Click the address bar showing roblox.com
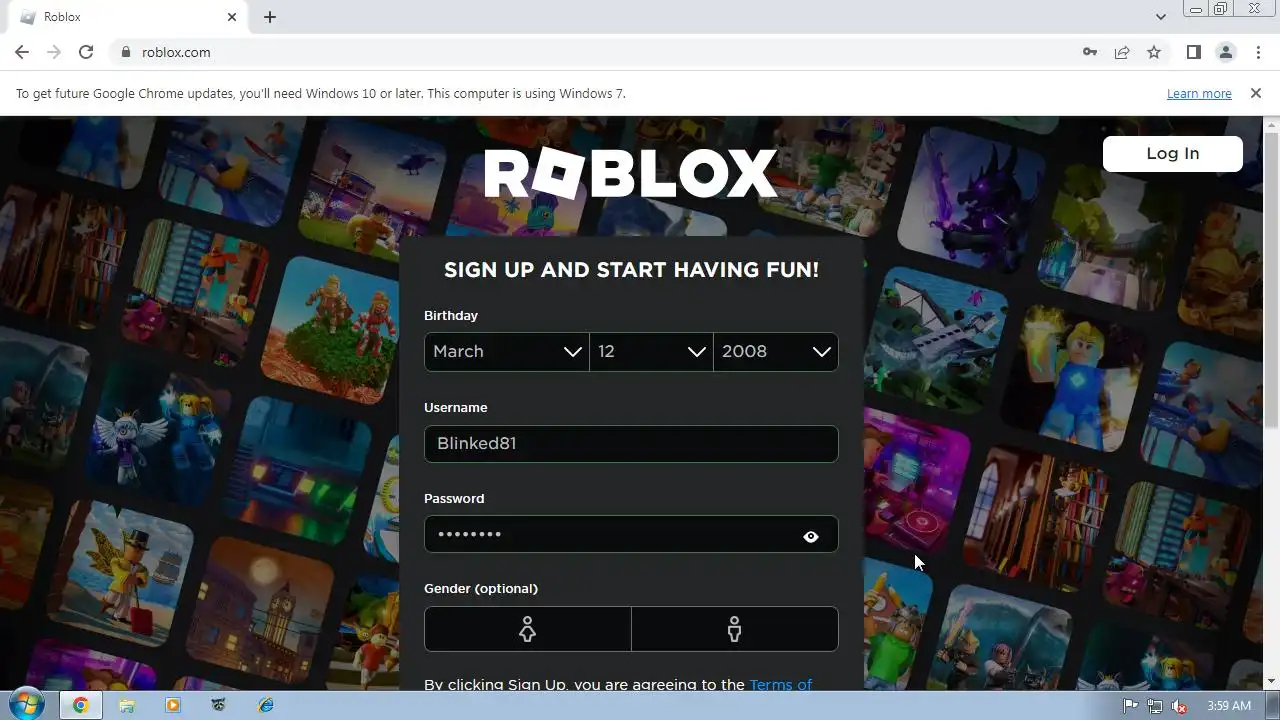 coord(600,52)
